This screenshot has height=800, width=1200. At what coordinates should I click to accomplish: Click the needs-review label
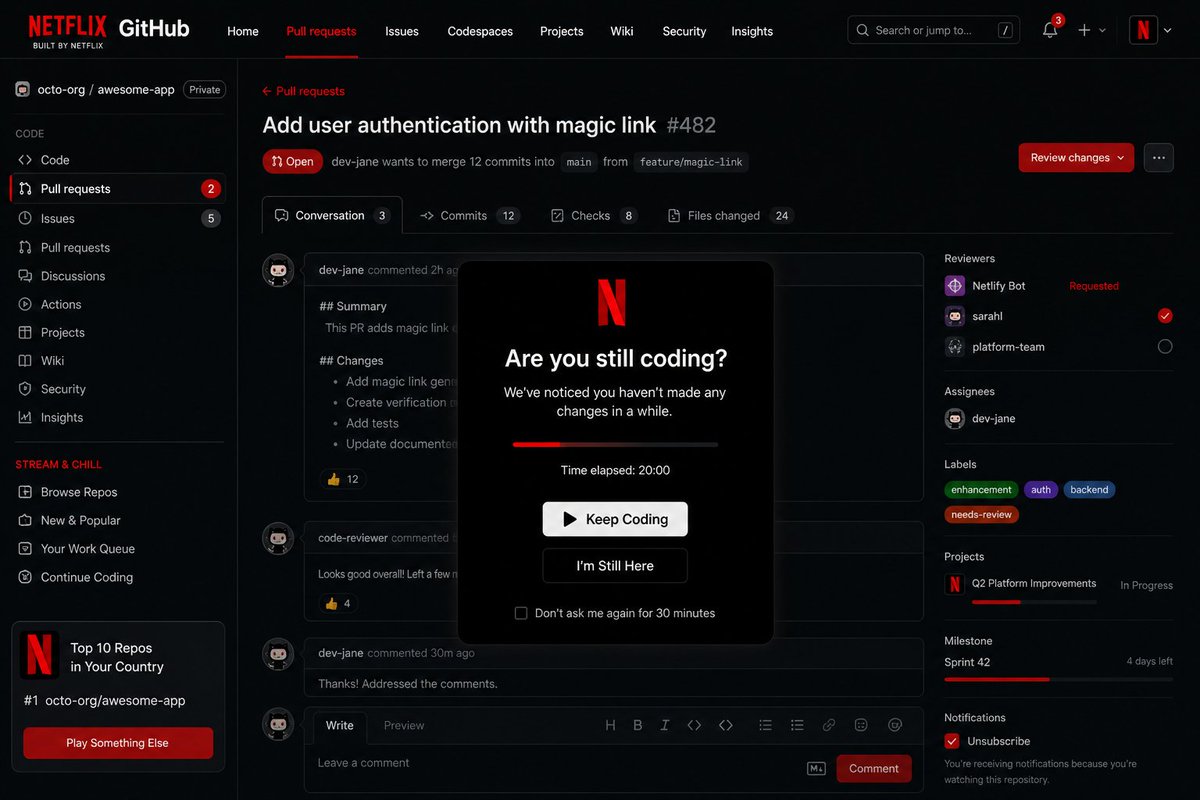tap(981, 515)
